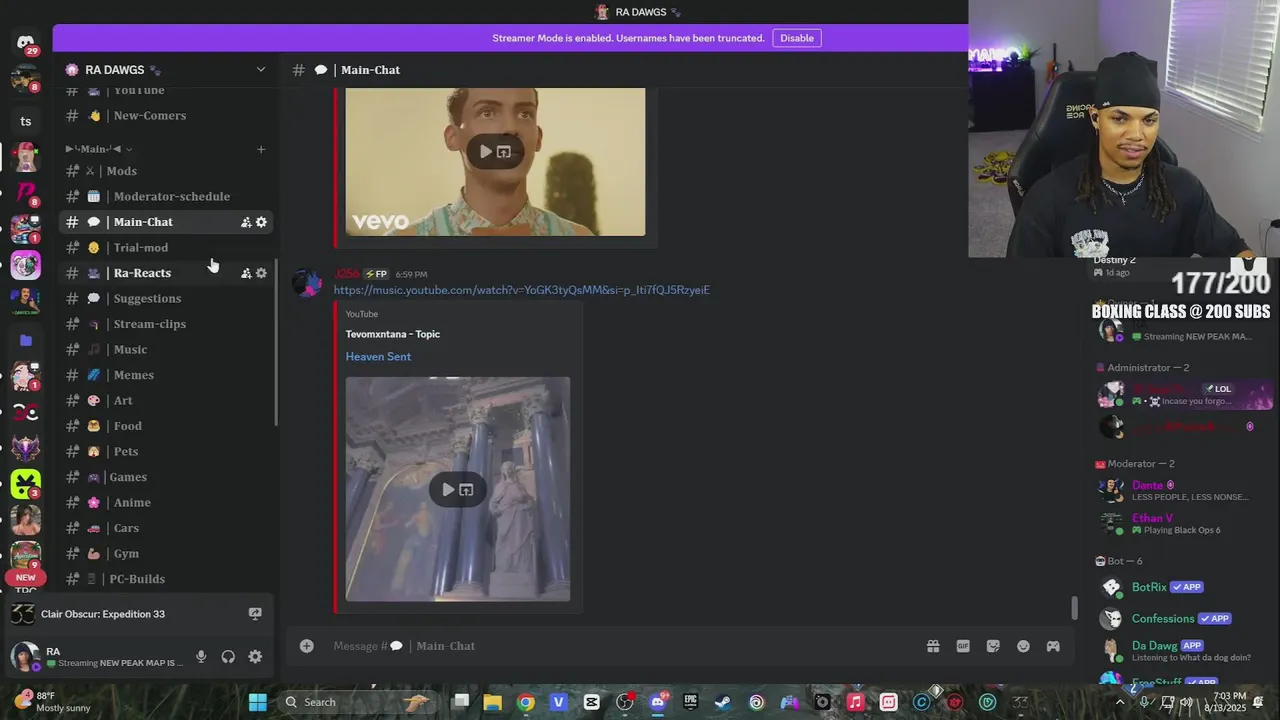
Task: Collapse the Main channel category
Action: (x=99, y=149)
